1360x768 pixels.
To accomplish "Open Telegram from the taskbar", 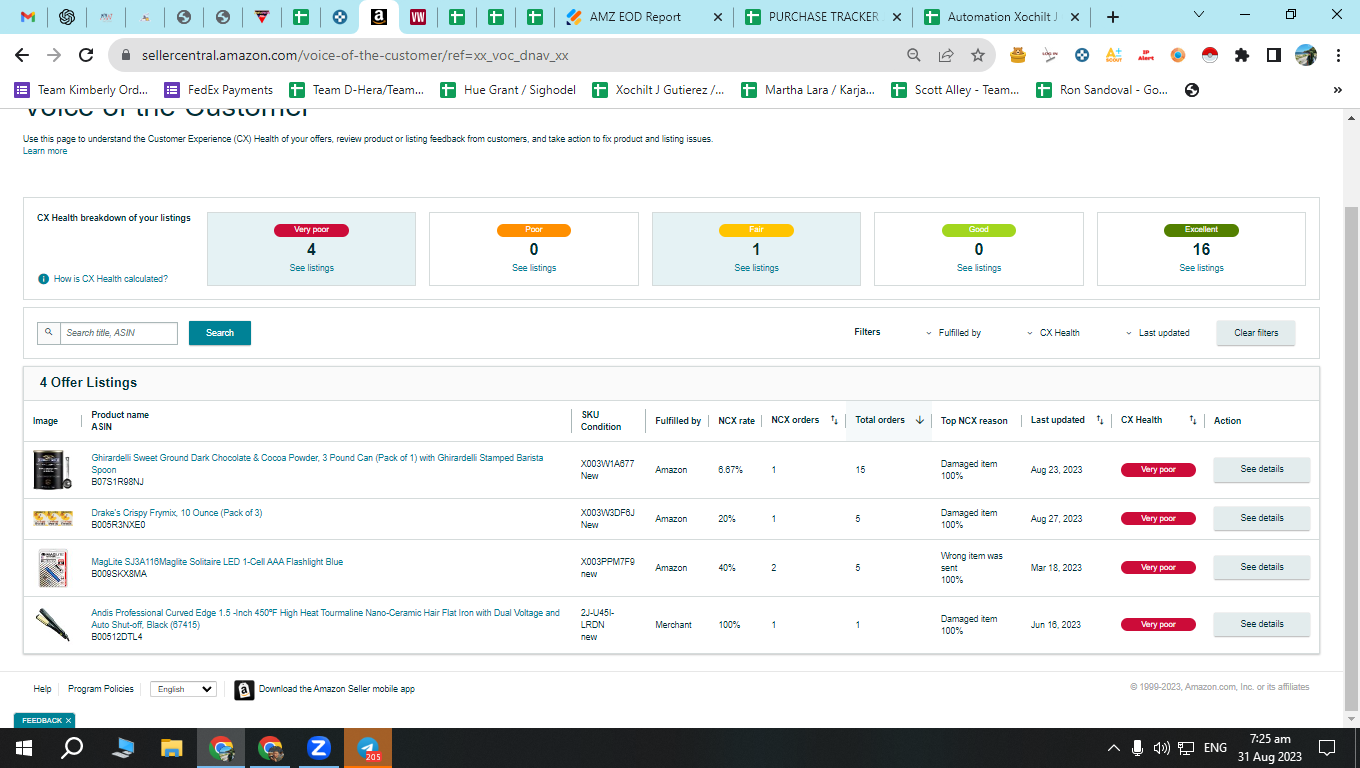I will pyautogui.click(x=368, y=747).
